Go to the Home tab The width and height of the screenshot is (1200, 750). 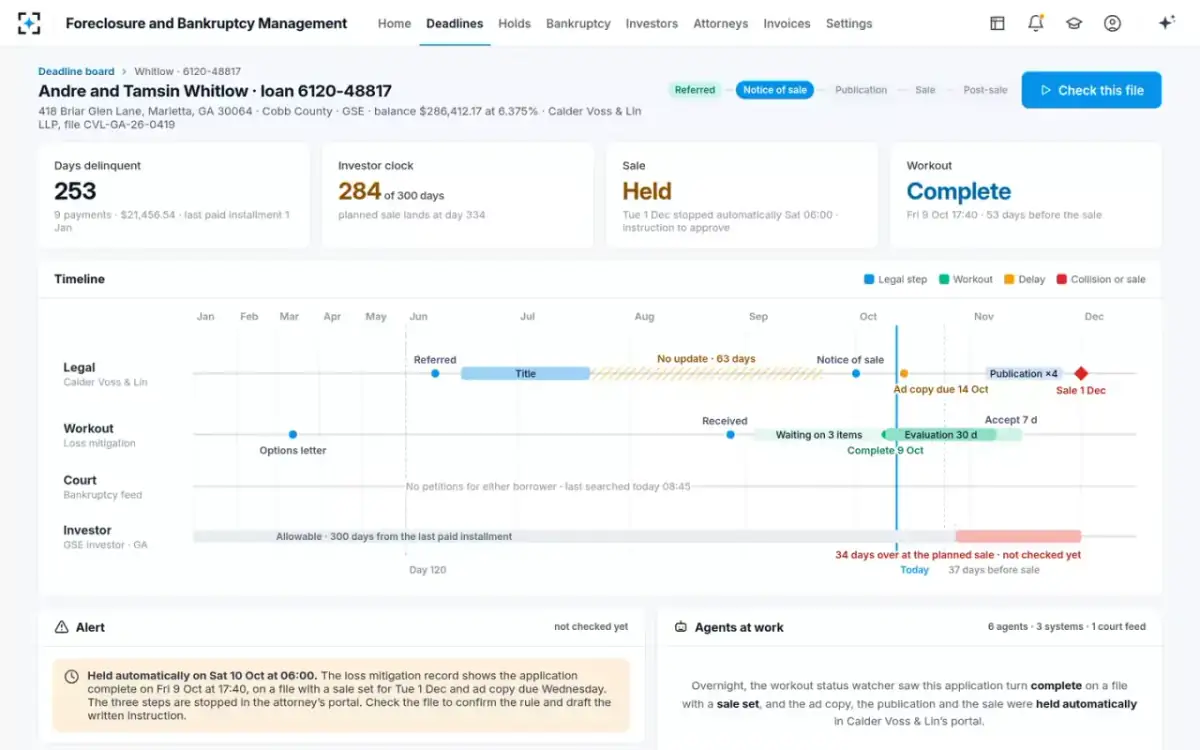coord(394,23)
